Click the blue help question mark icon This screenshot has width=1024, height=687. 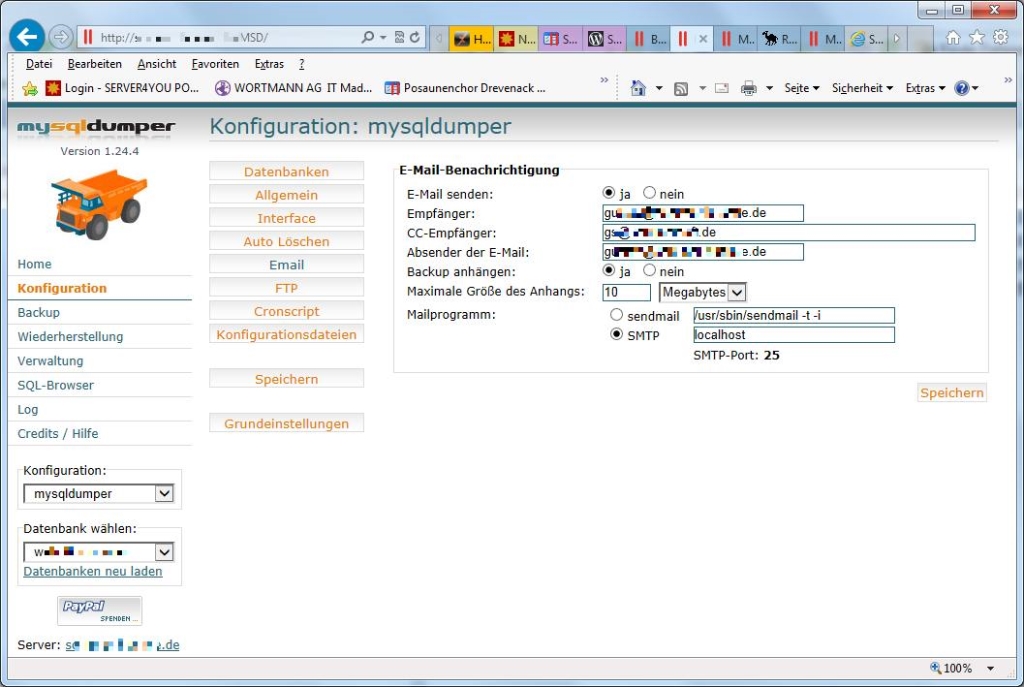(x=961, y=88)
